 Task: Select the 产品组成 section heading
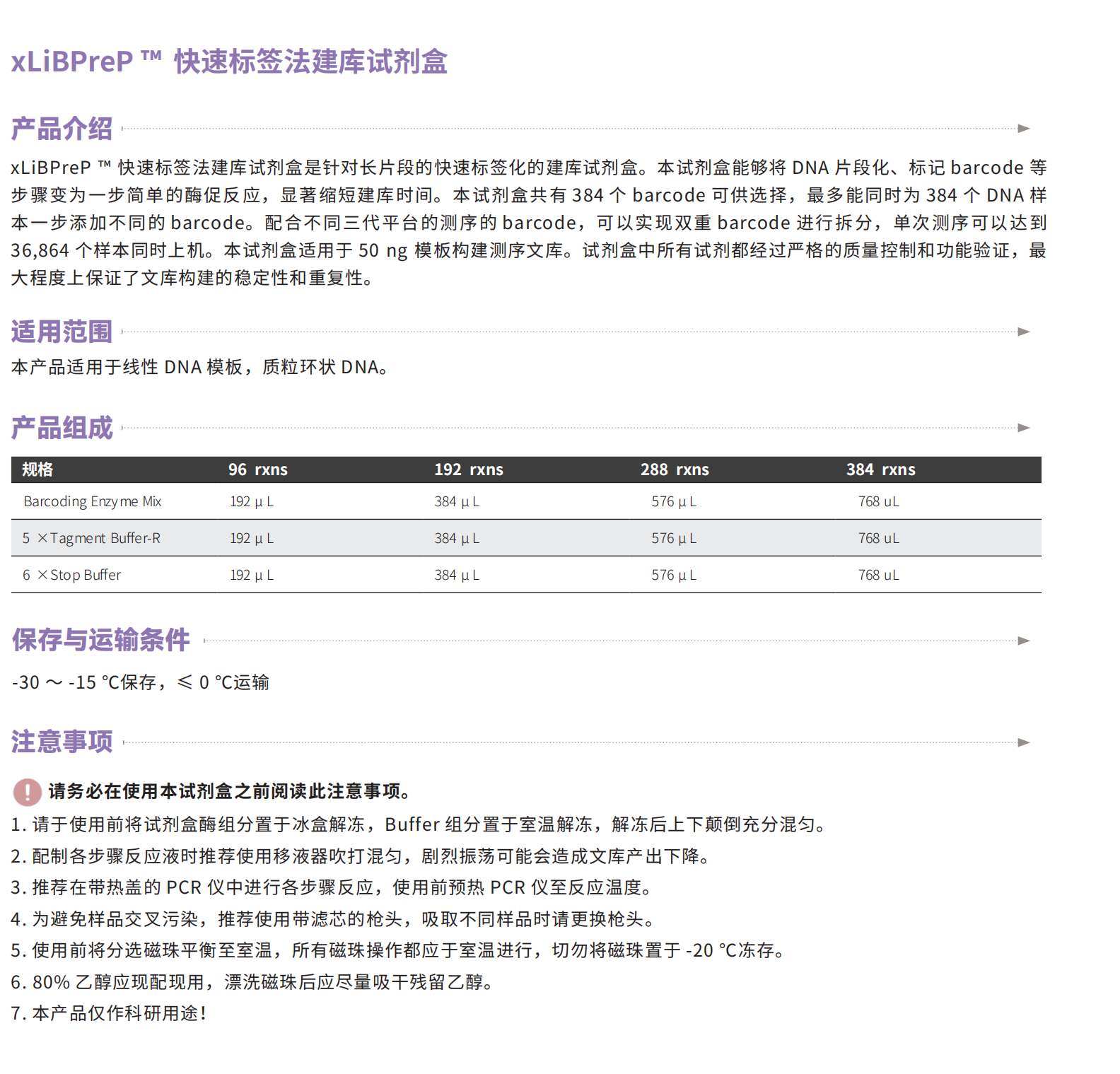point(62,428)
